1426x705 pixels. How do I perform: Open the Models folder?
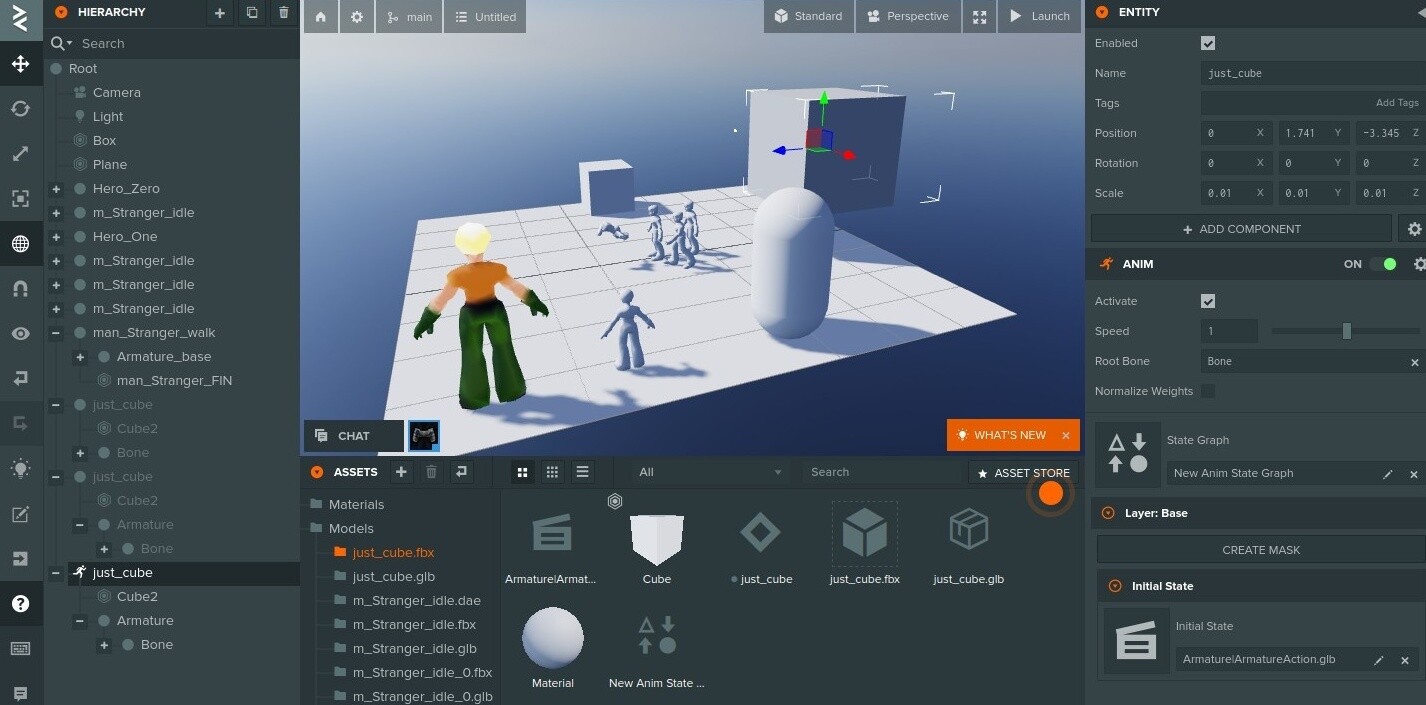point(351,528)
